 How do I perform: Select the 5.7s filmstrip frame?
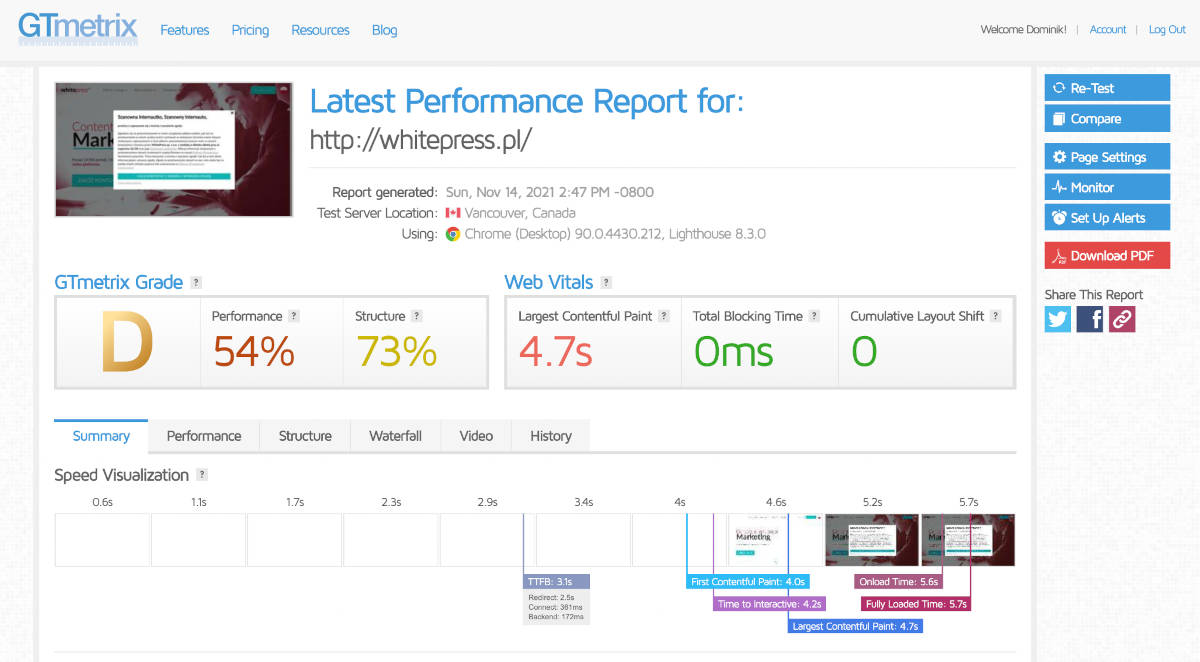968,540
